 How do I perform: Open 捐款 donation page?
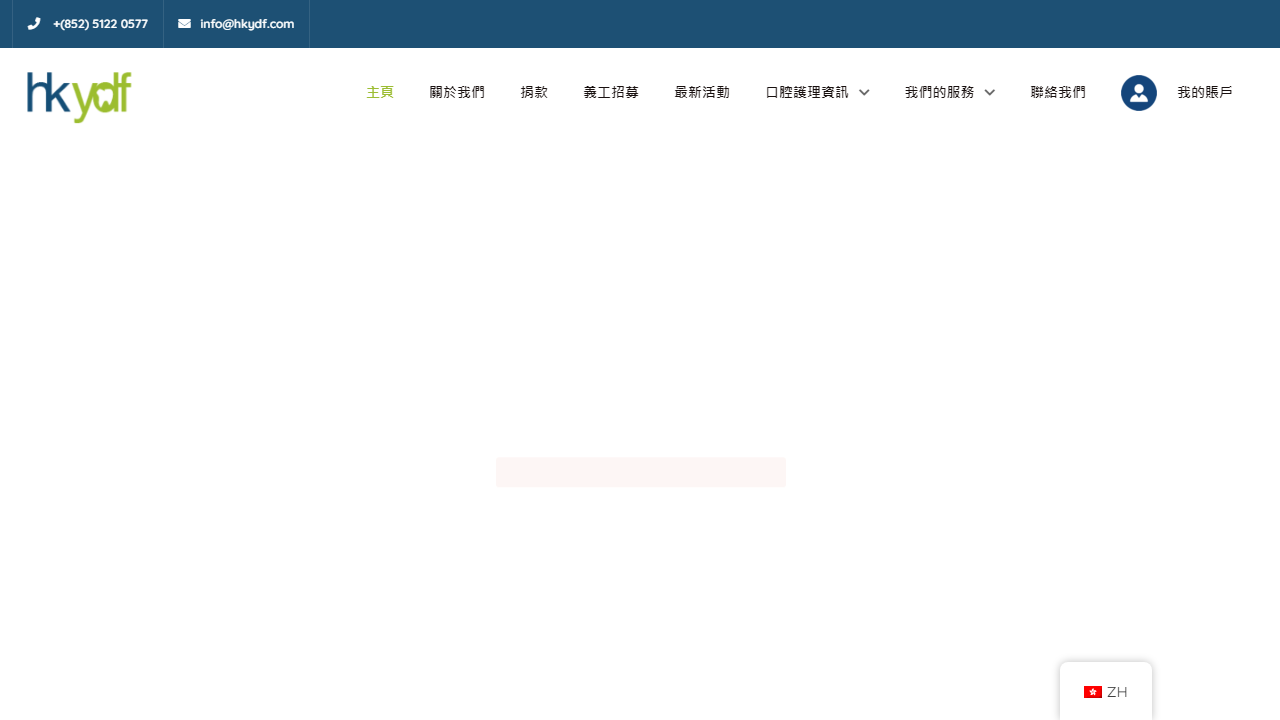click(x=534, y=92)
